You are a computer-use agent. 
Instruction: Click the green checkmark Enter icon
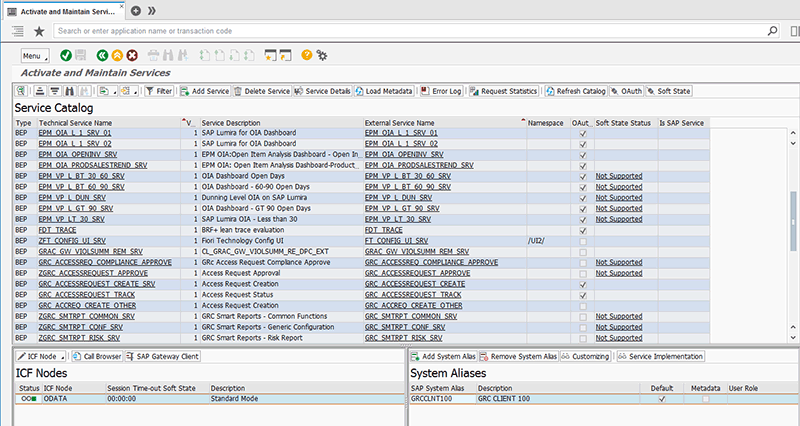[x=66, y=56]
